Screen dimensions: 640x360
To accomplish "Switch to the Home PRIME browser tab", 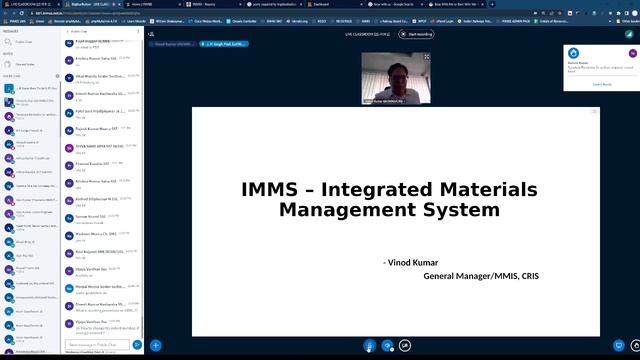I will tap(152, 4).
